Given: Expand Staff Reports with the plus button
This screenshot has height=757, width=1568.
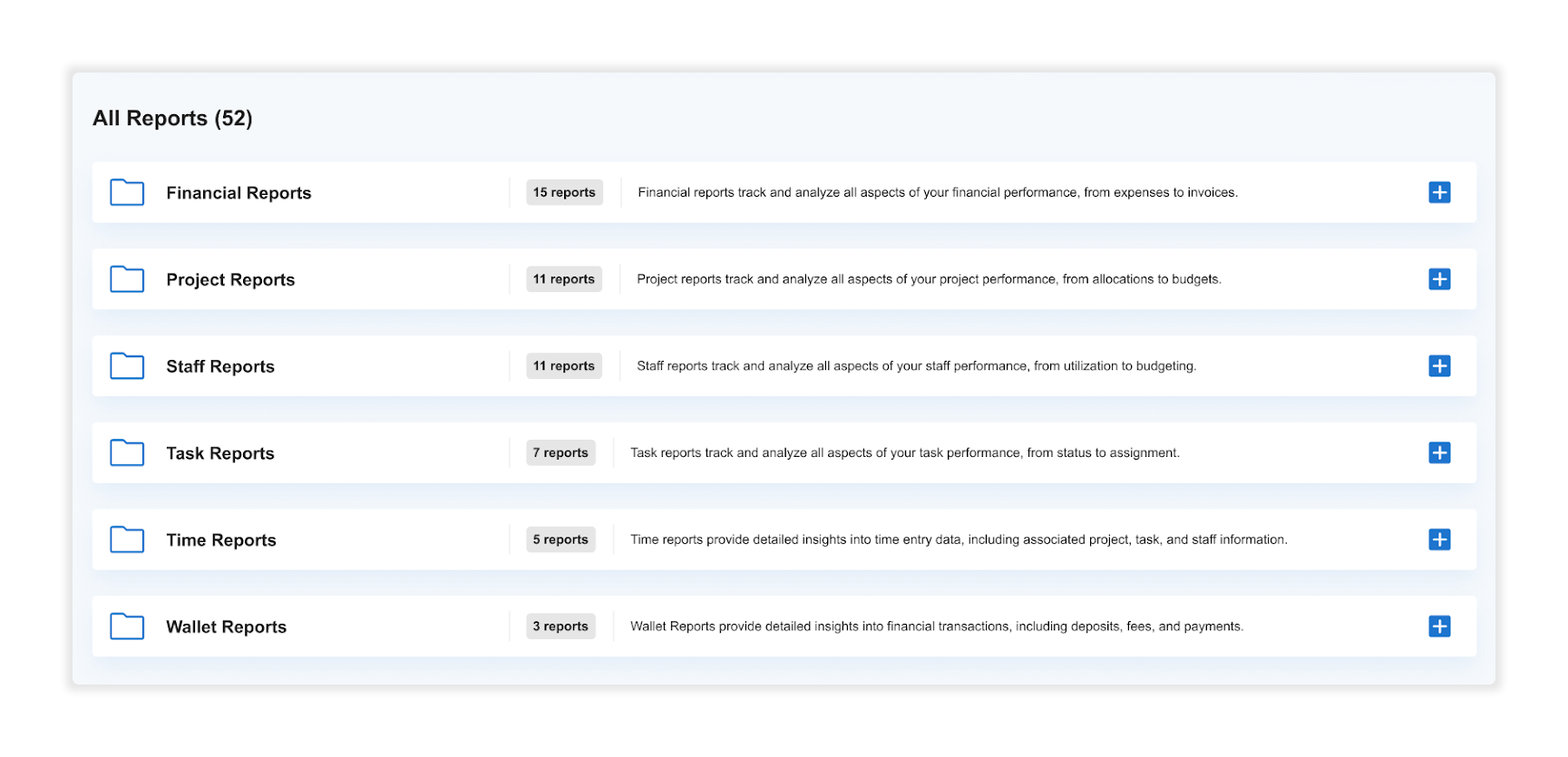Looking at the screenshot, I should pos(1439,366).
